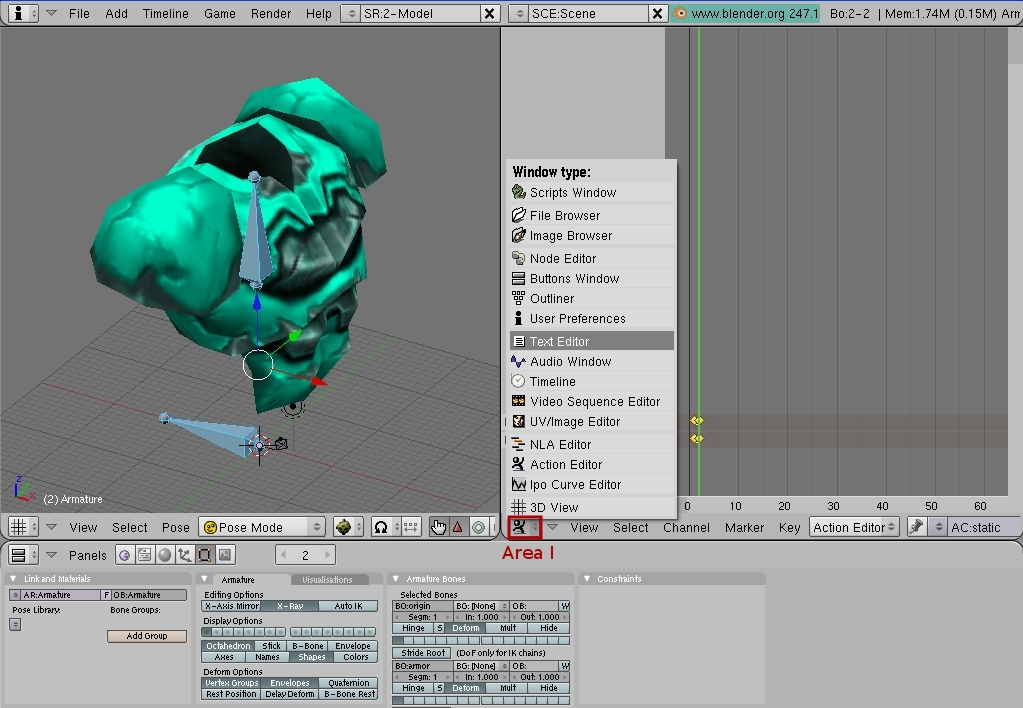Click Hinge for the BO:armor bone

click(414, 688)
